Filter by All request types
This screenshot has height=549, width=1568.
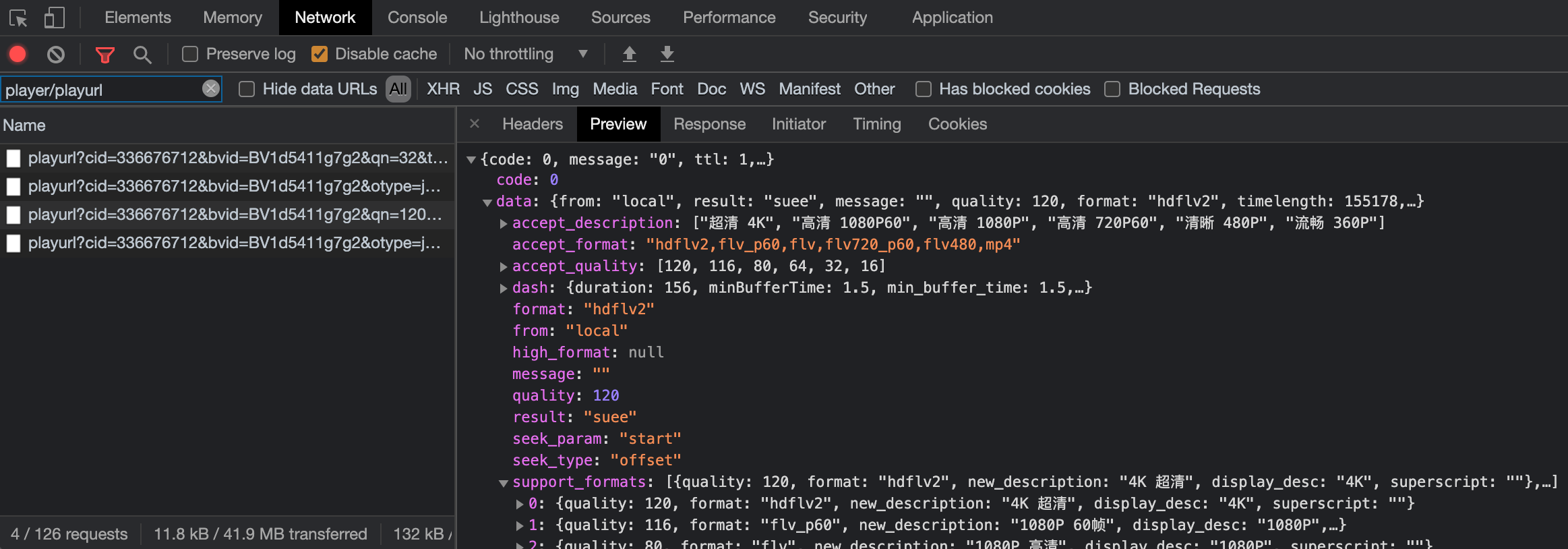click(x=398, y=89)
